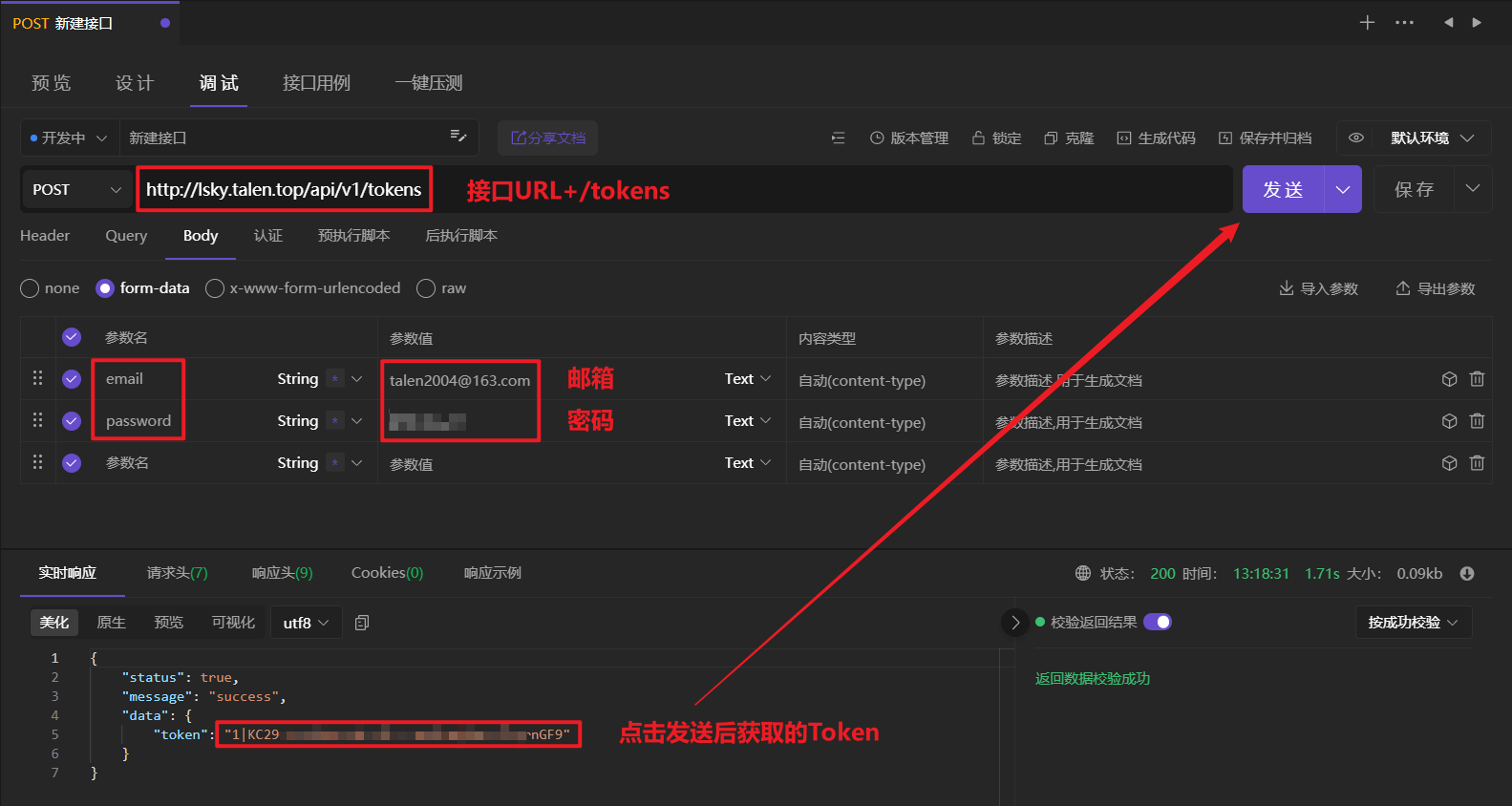The image size is (1512, 806).
Task: Click the plus icon to add tab
Action: (1367, 22)
